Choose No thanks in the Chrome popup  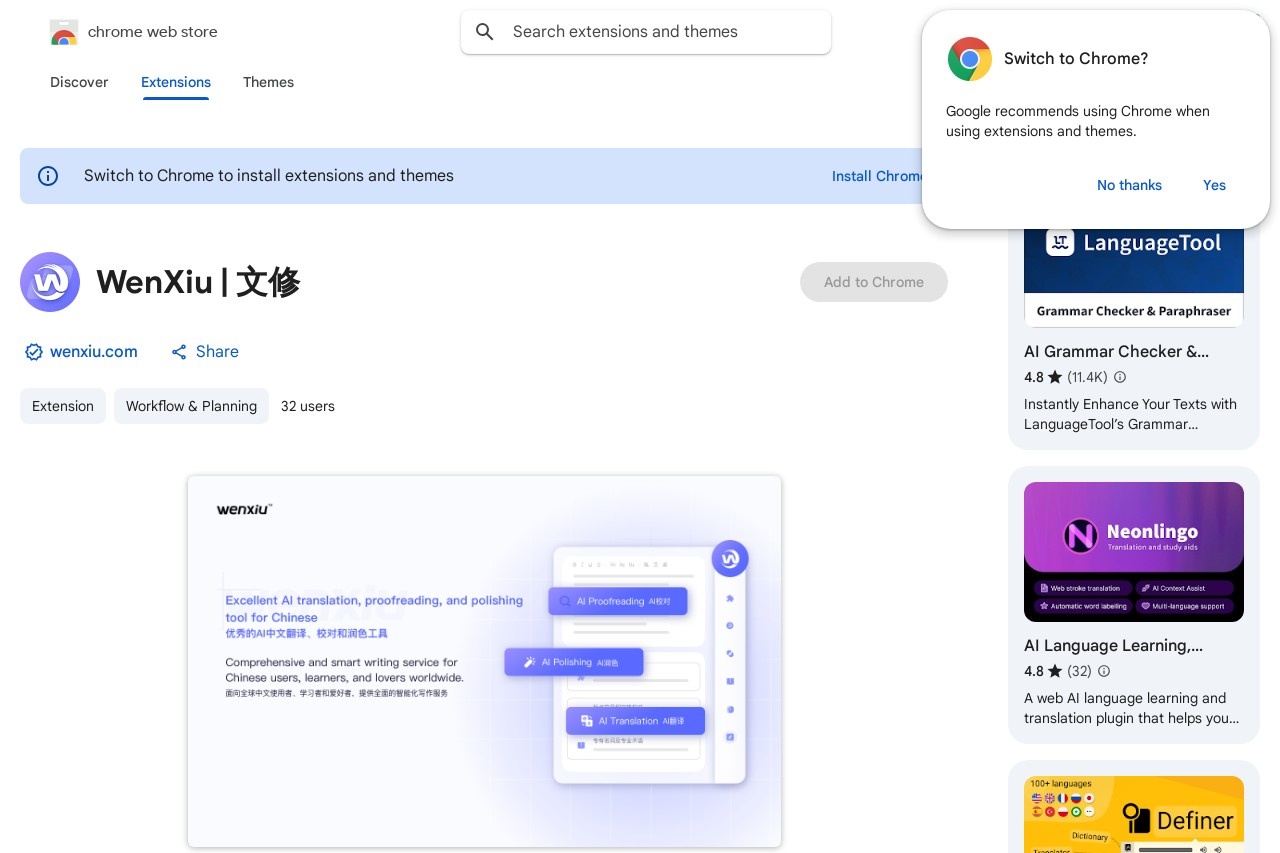pos(1129,185)
